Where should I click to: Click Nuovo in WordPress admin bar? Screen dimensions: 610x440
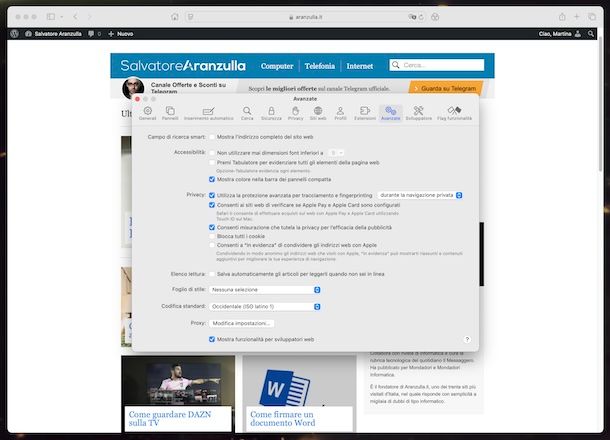pyautogui.click(x=121, y=34)
